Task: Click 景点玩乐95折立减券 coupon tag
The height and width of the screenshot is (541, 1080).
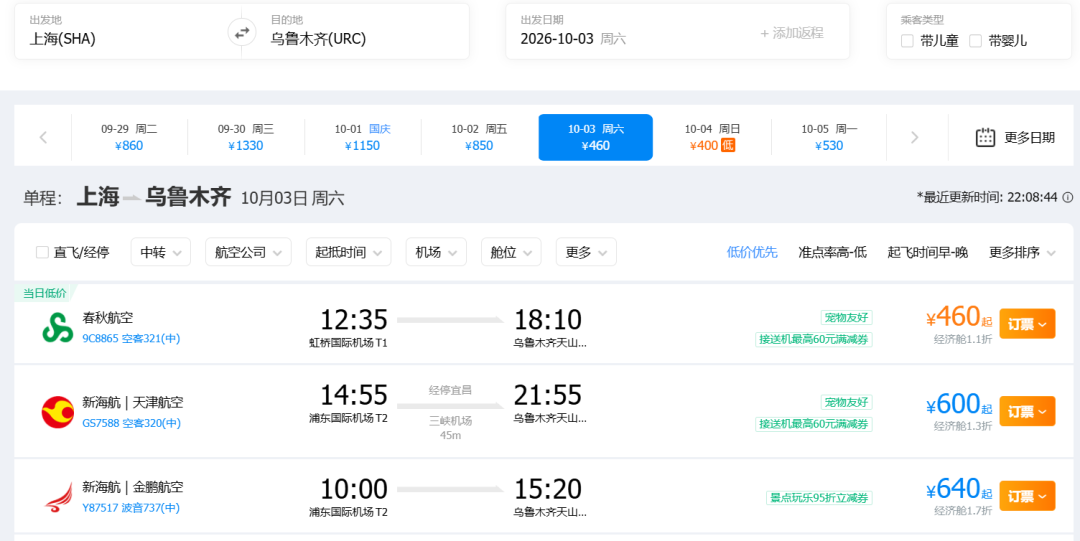Action: point(819,498)
